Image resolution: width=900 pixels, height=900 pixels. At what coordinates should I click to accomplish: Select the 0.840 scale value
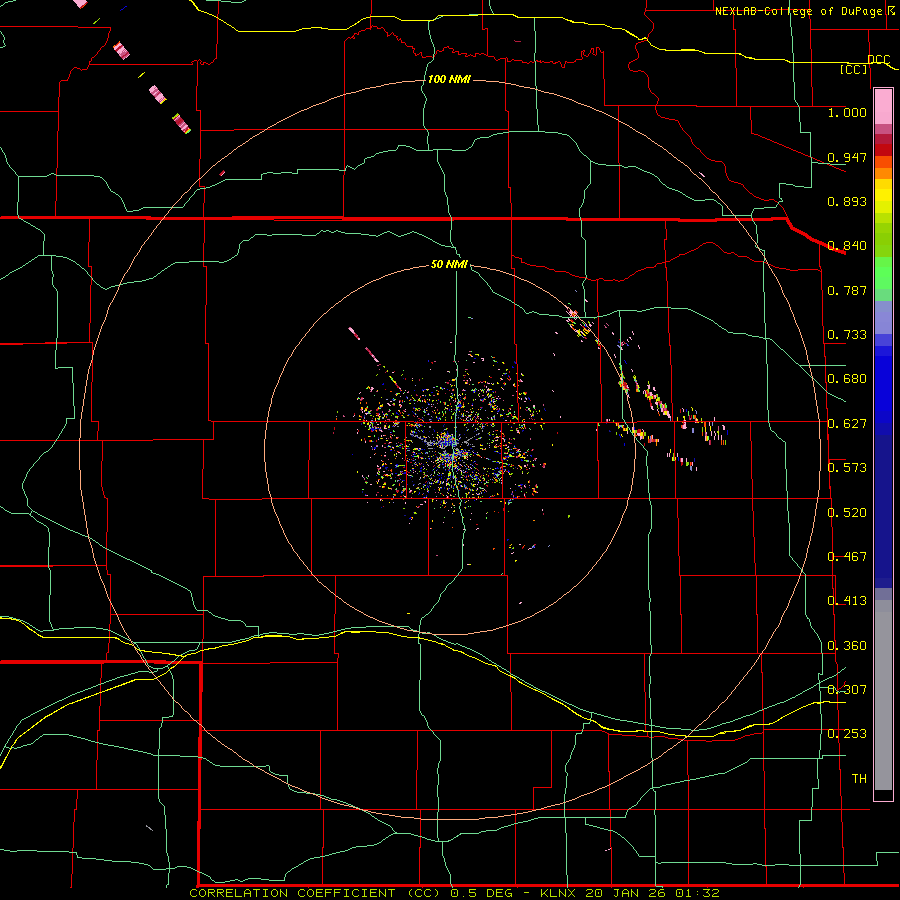point(847,245)
